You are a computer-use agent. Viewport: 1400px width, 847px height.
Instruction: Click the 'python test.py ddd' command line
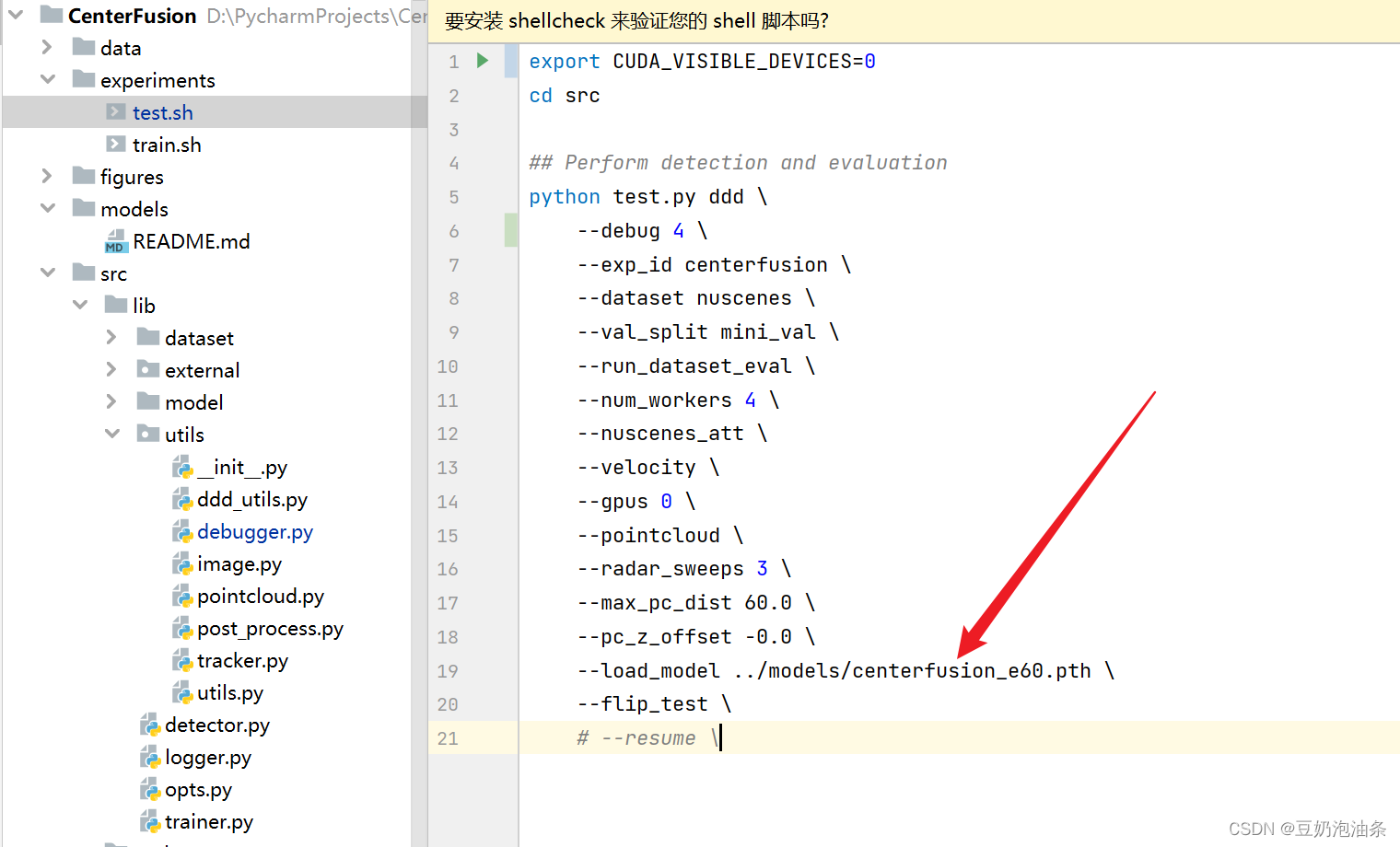647,197
